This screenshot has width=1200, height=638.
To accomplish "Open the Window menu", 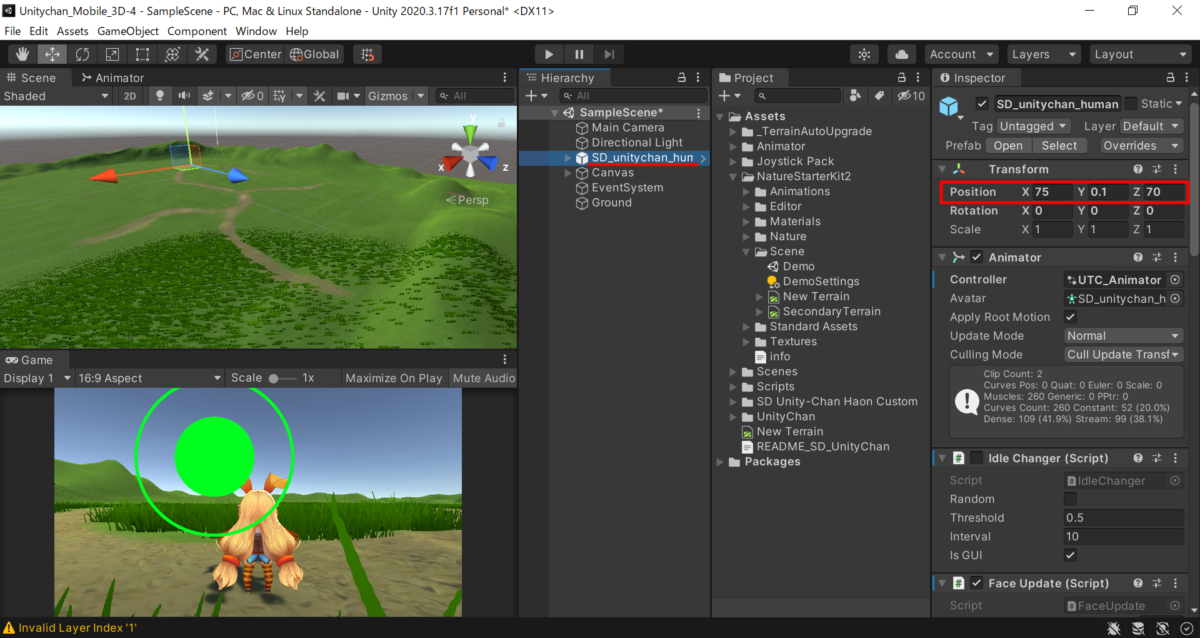I will pyautogui.click(x=257, y=31).
